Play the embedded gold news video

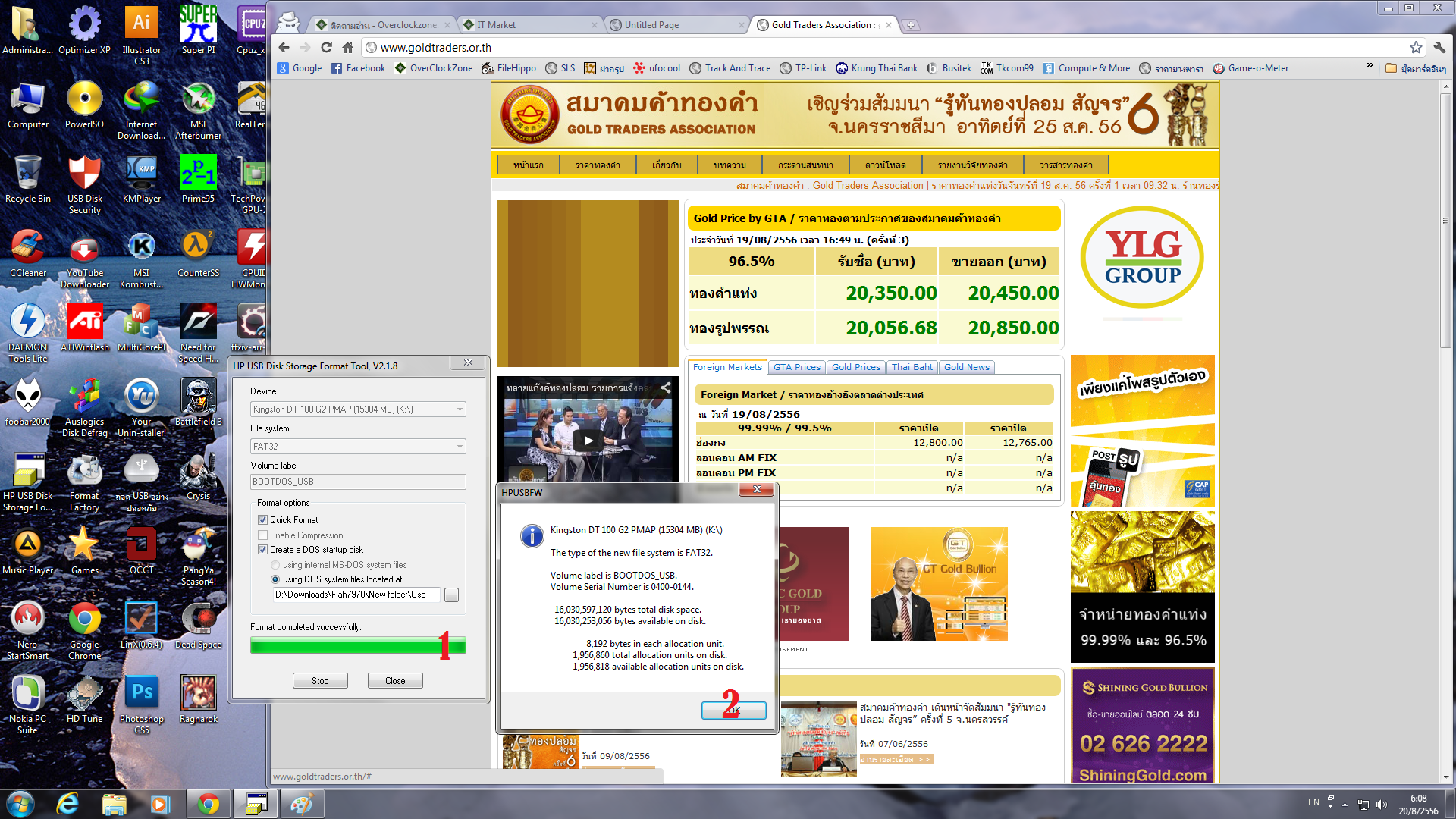pos(588,440)
